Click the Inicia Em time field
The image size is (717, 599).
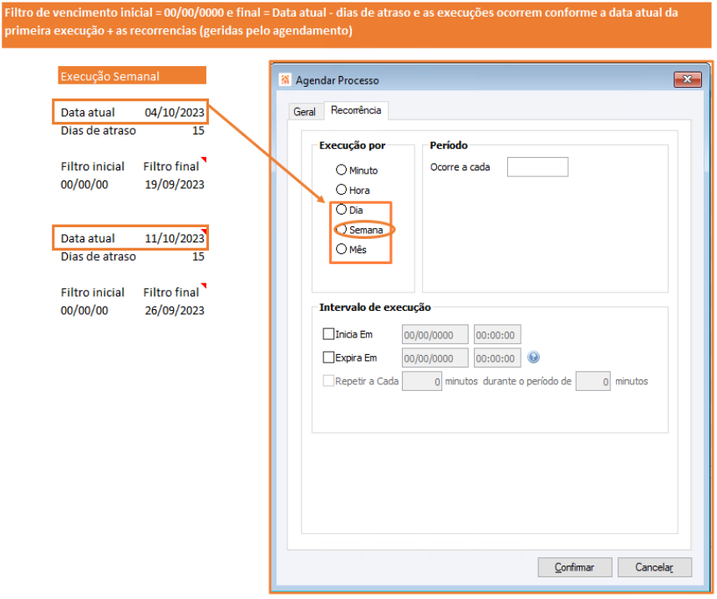point(497,335)
